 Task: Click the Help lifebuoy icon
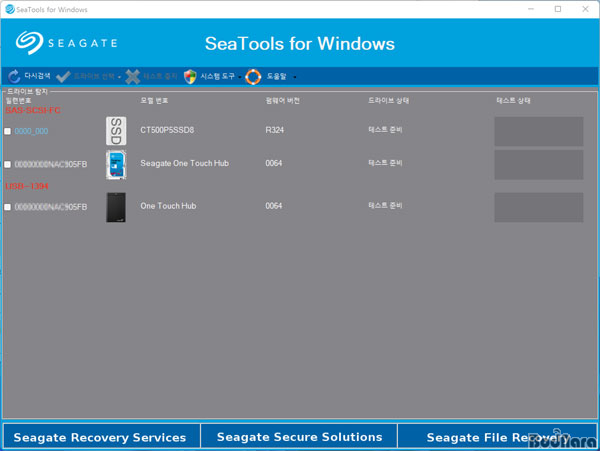(253, 77)
